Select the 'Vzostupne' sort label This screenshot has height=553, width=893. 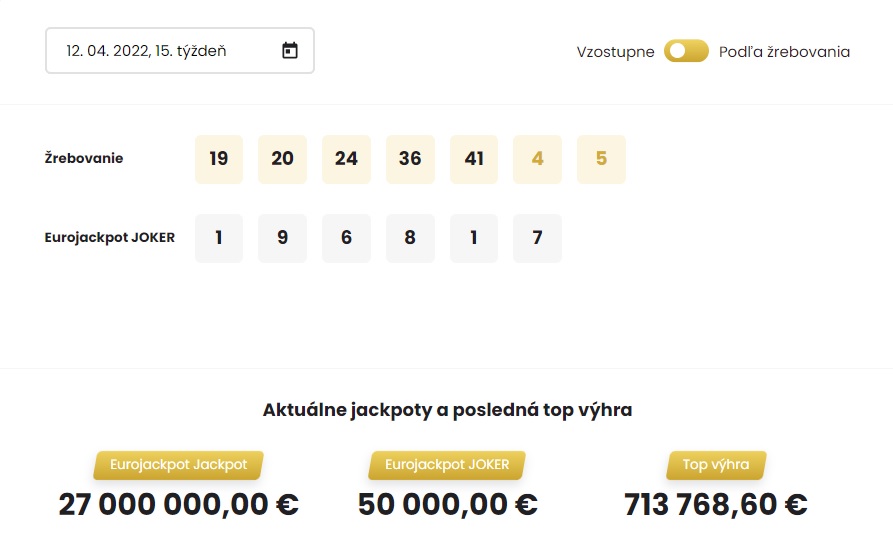(x=615, y=52)
